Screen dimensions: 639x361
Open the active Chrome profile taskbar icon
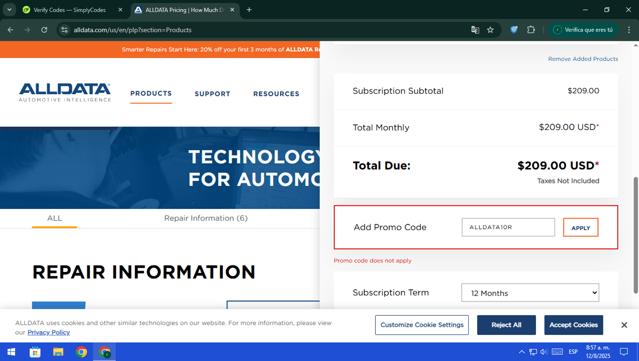104,352
